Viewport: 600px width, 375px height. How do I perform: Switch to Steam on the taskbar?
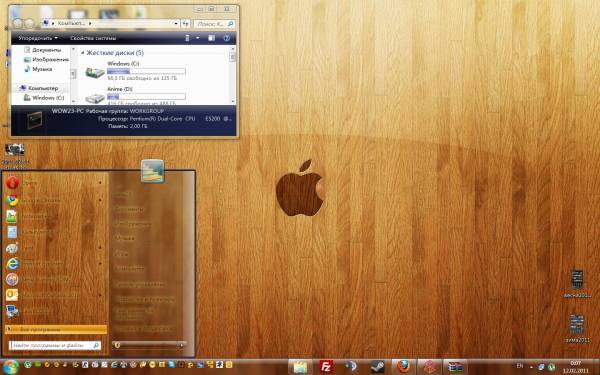tap(378, 367)
